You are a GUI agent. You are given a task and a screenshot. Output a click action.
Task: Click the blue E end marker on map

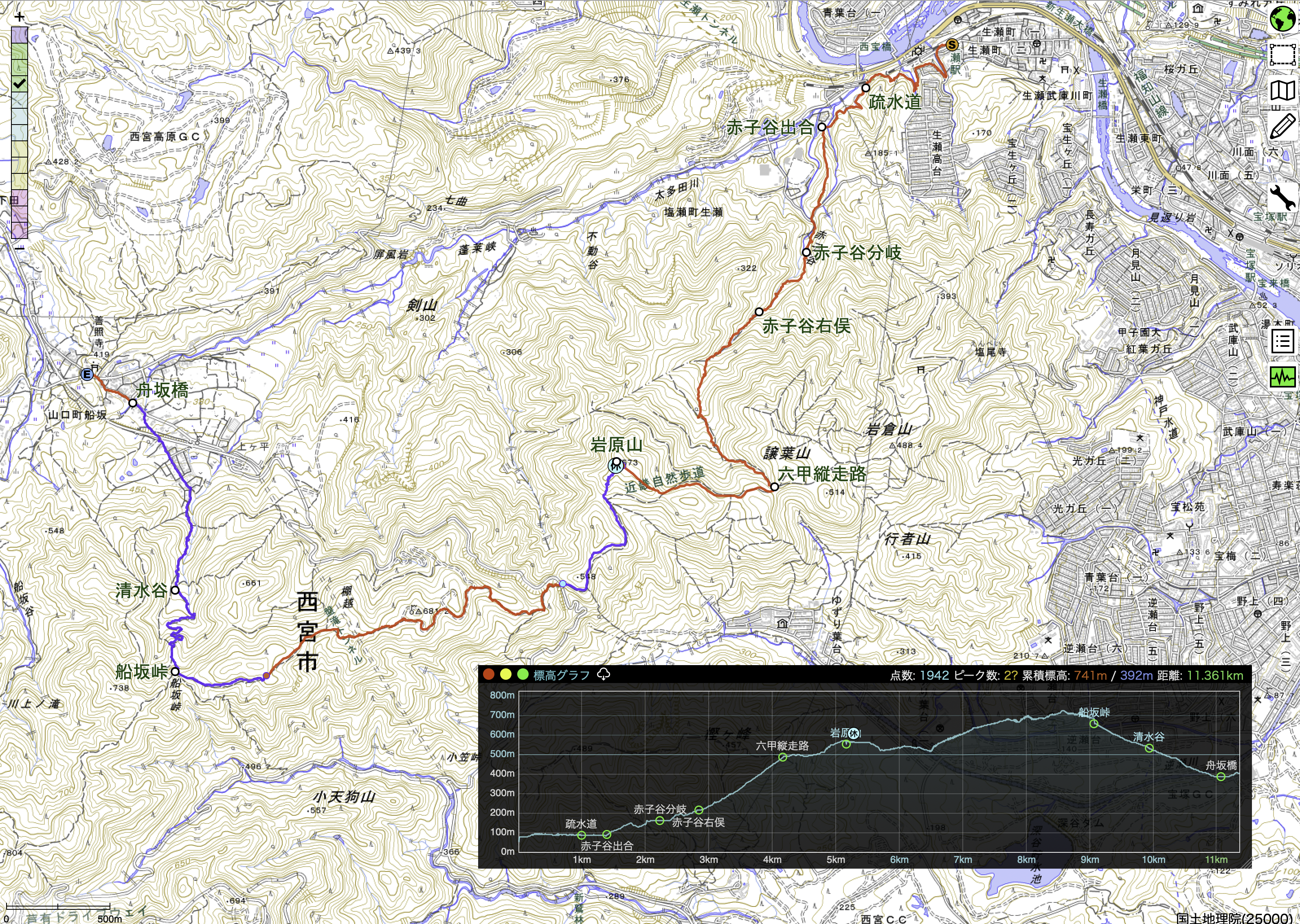pyautogui.click(x=86, y=374)
